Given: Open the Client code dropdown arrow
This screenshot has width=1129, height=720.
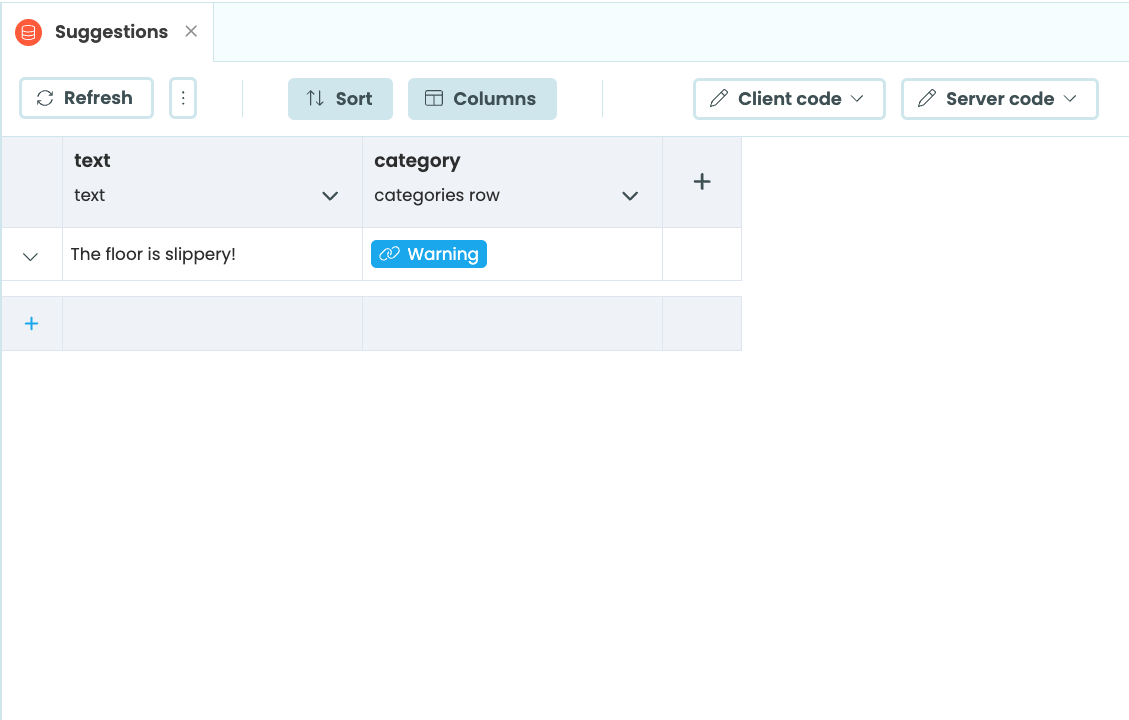Looking at the screenshot, I should pyautogui.click(x=858, y=98).
